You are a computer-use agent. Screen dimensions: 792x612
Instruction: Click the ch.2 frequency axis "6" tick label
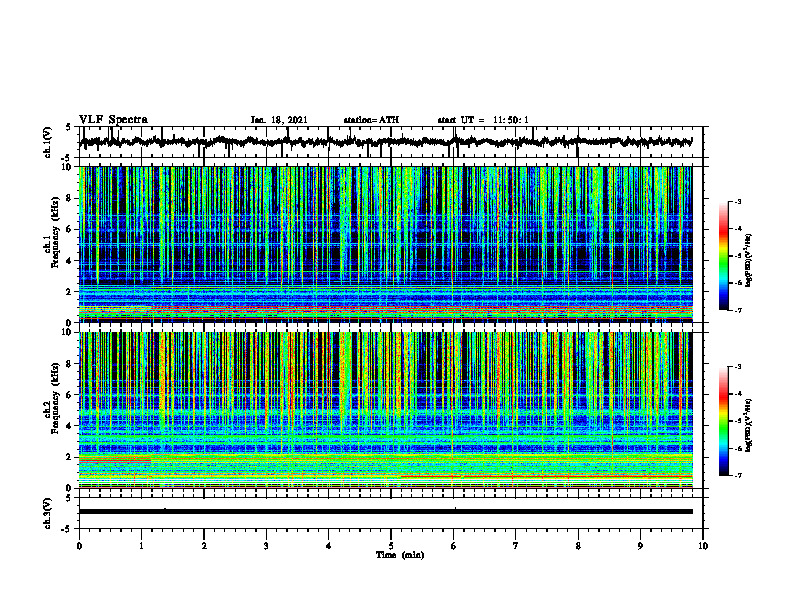[69, 395]
